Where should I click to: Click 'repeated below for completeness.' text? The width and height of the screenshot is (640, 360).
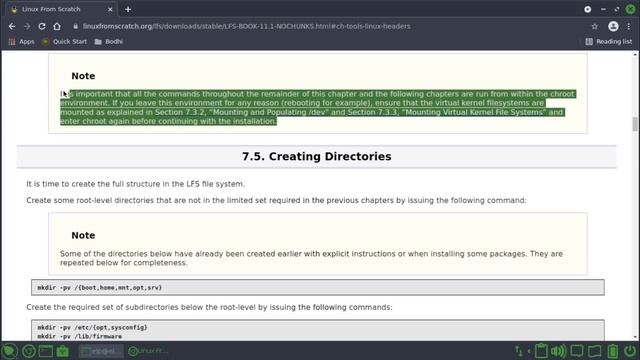click(124, 263)
